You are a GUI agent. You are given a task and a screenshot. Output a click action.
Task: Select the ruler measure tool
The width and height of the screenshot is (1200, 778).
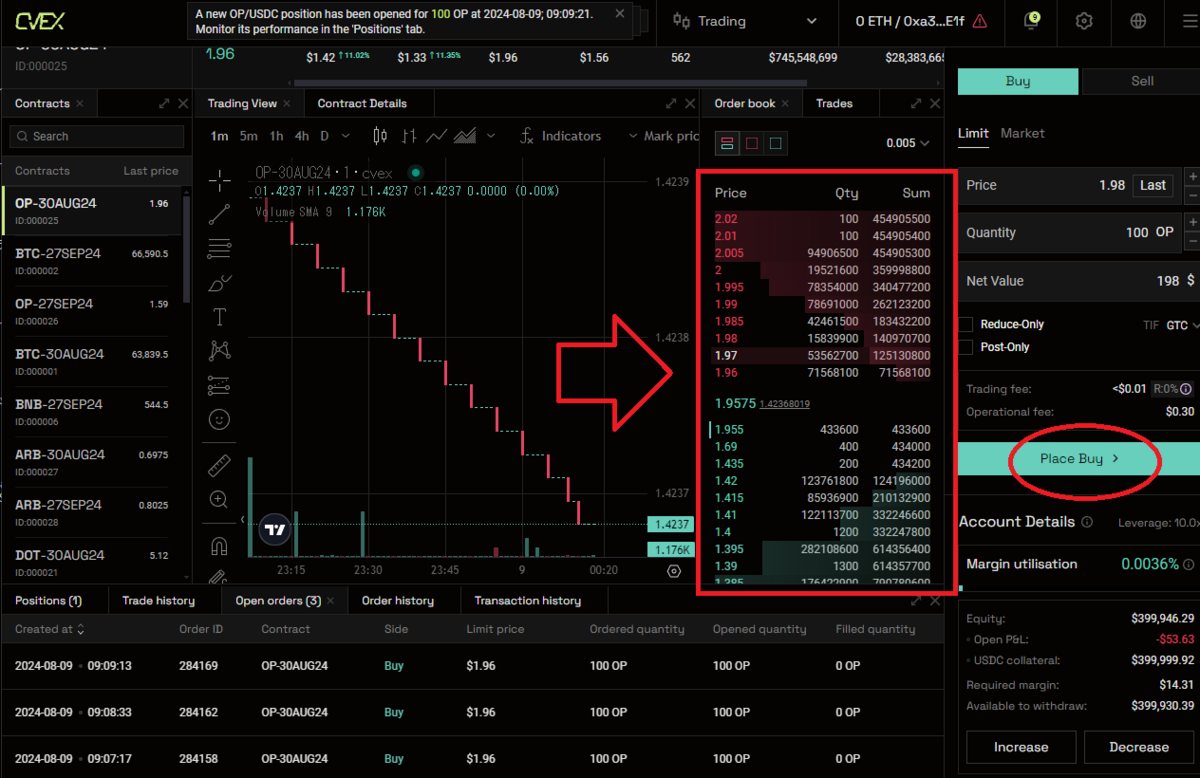coord(219,466)
